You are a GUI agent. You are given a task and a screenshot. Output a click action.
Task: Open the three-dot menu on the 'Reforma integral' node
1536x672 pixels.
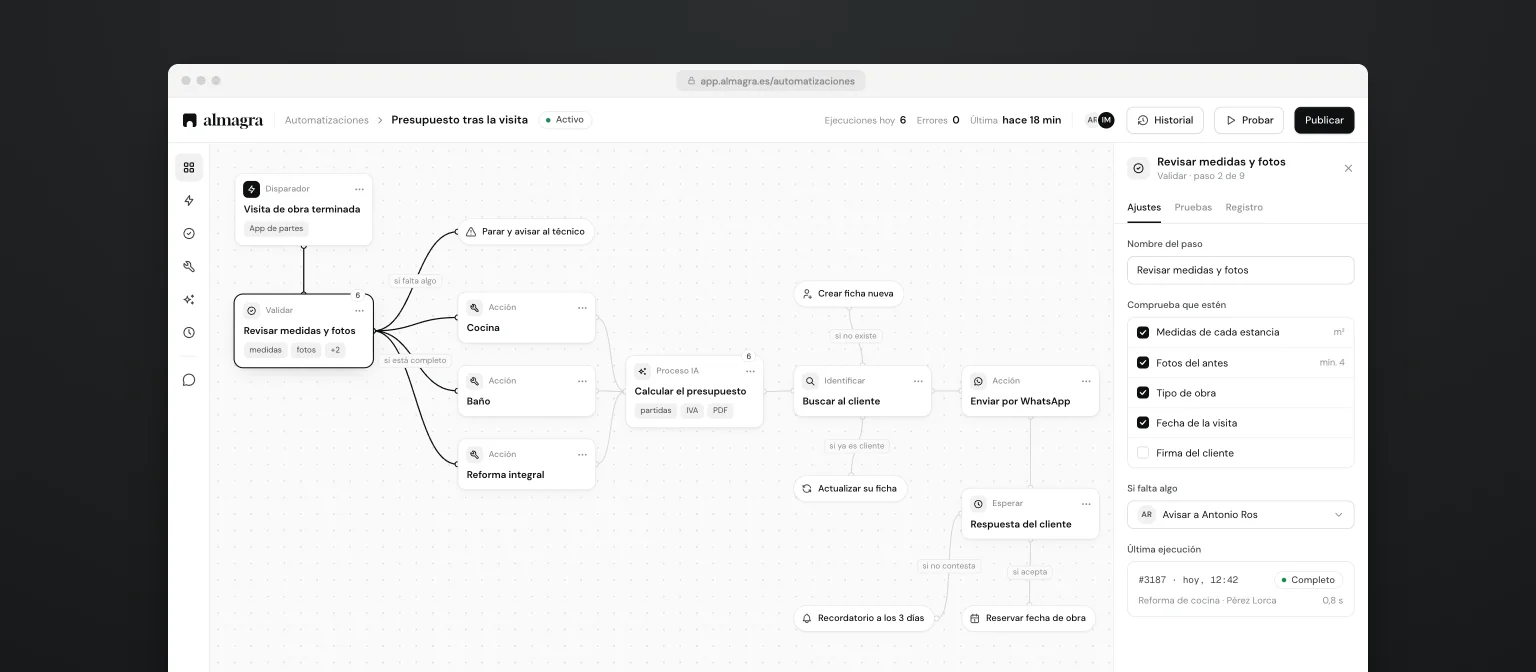point(582,455)
